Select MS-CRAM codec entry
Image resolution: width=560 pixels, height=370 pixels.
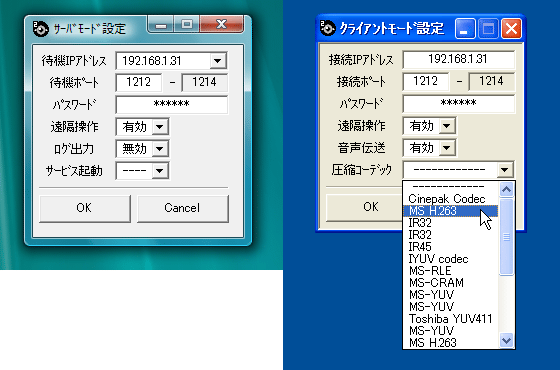click(450, 282)
